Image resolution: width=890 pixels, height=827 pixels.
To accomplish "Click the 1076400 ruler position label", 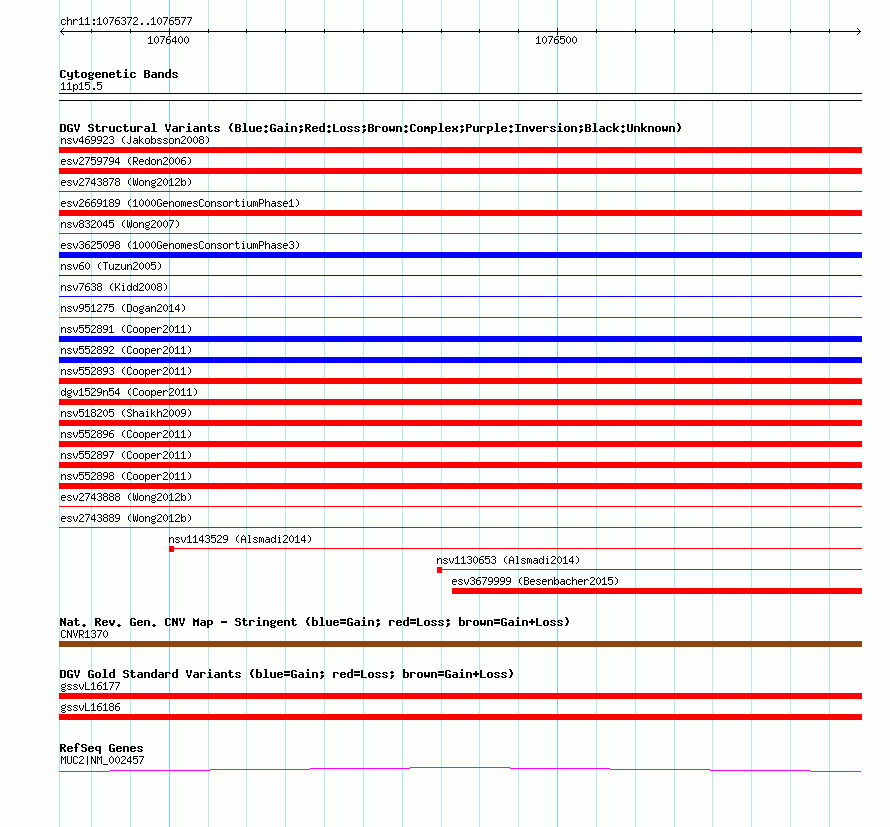I will pos(168,40).
